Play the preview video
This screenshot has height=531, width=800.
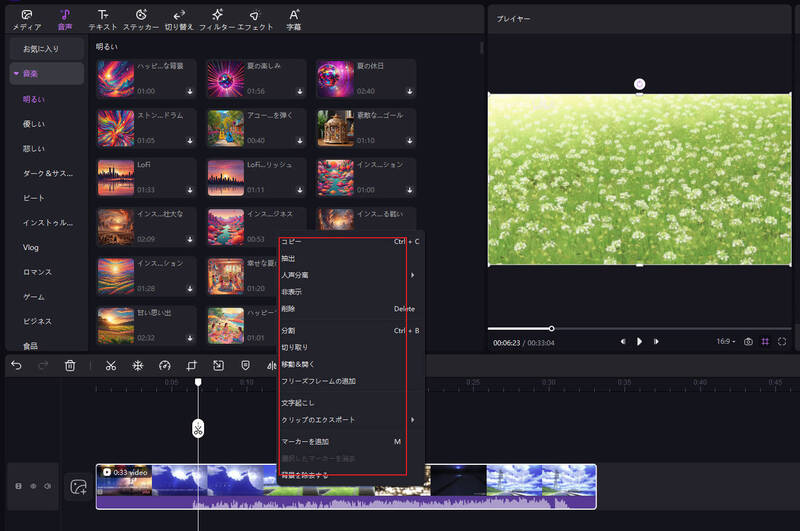pyautogui.click(x=639, y=341)
